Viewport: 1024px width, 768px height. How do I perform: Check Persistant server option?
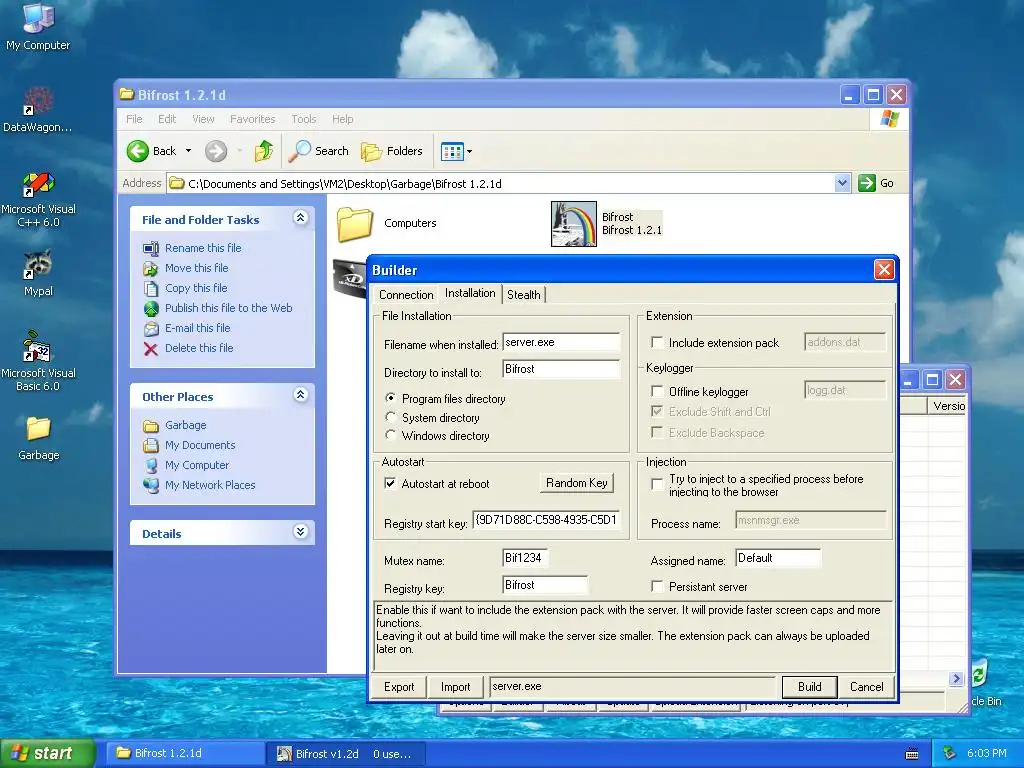pos(657,586)
